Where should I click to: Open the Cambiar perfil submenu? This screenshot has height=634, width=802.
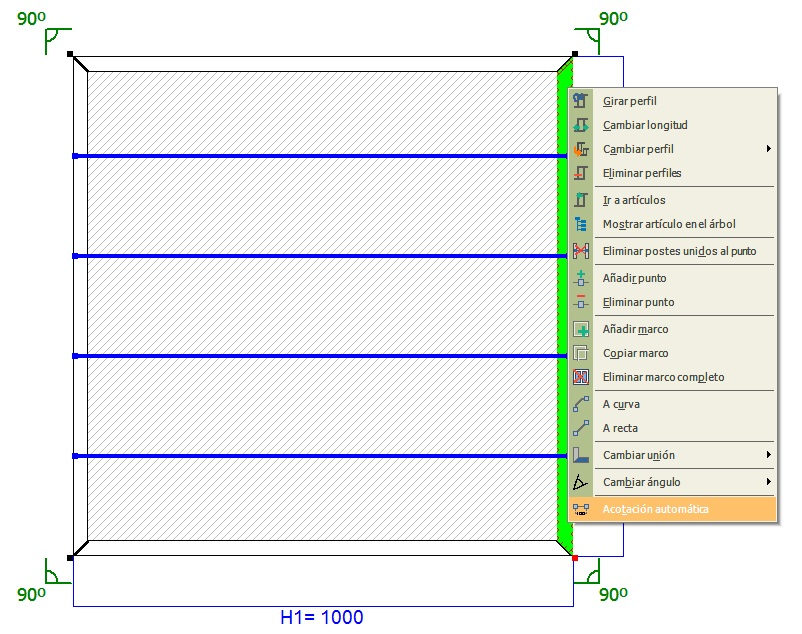pos(673,149)
